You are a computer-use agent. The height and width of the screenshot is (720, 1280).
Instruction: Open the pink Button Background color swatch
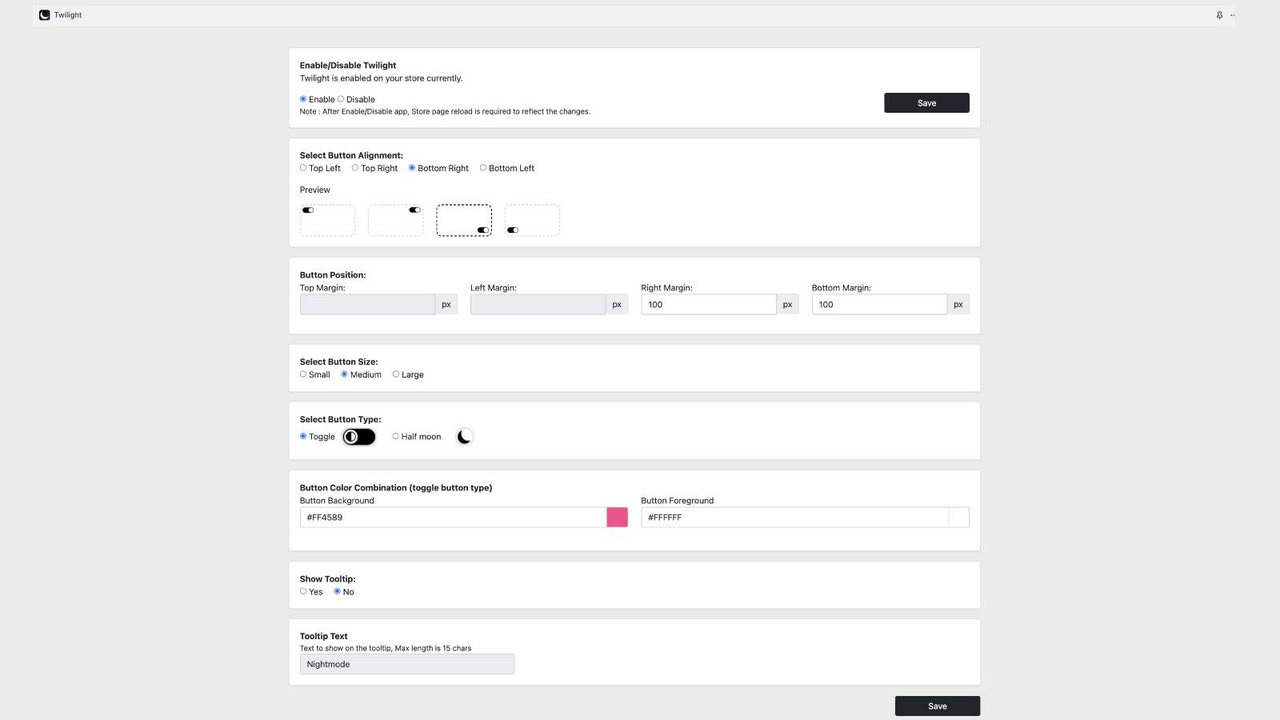click(616, 517)
